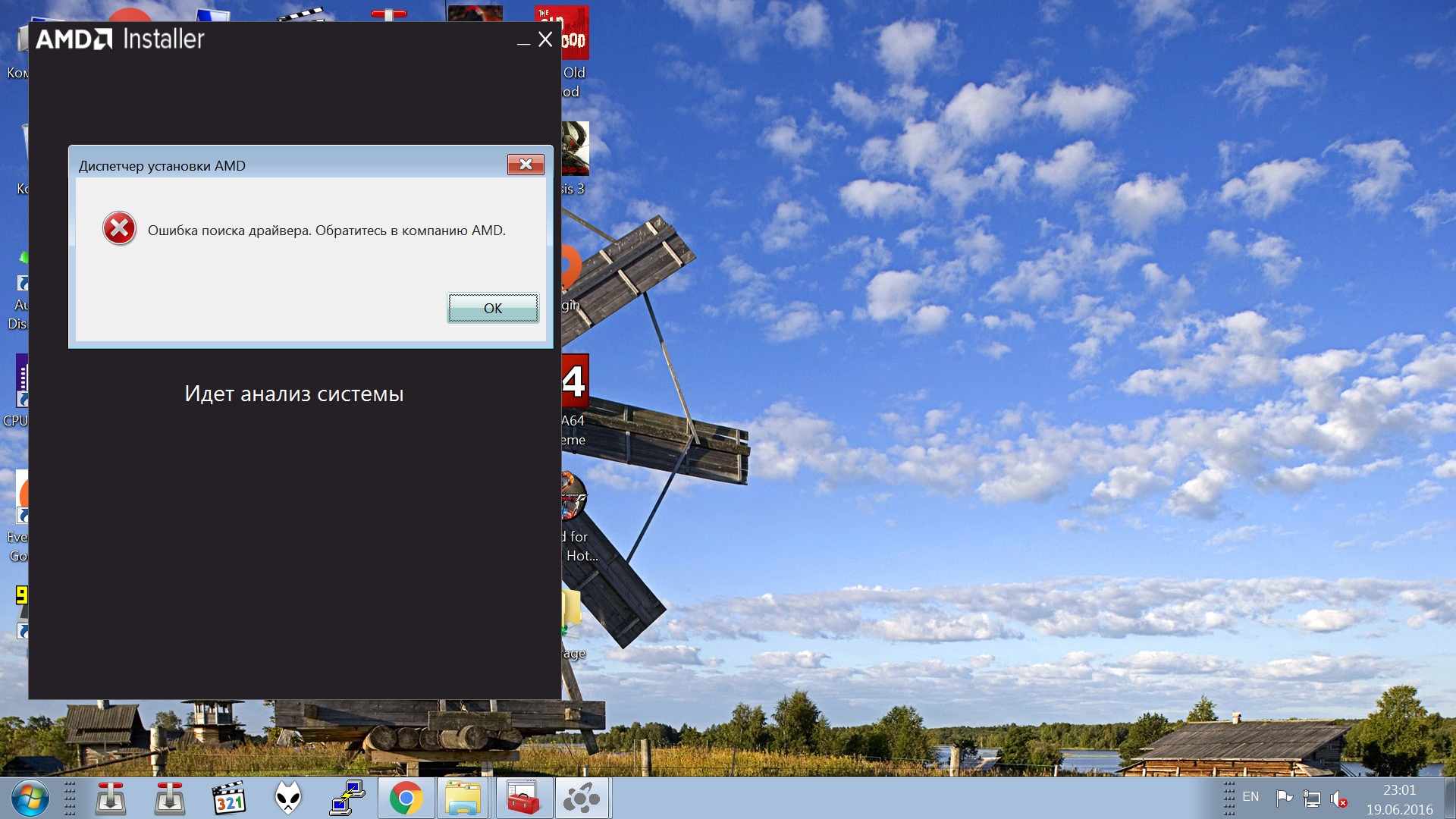Minimize the AMD Installer window
The width and height of the screenshot is (1456, 819).
pyautogui.click(x=523, y=42)
